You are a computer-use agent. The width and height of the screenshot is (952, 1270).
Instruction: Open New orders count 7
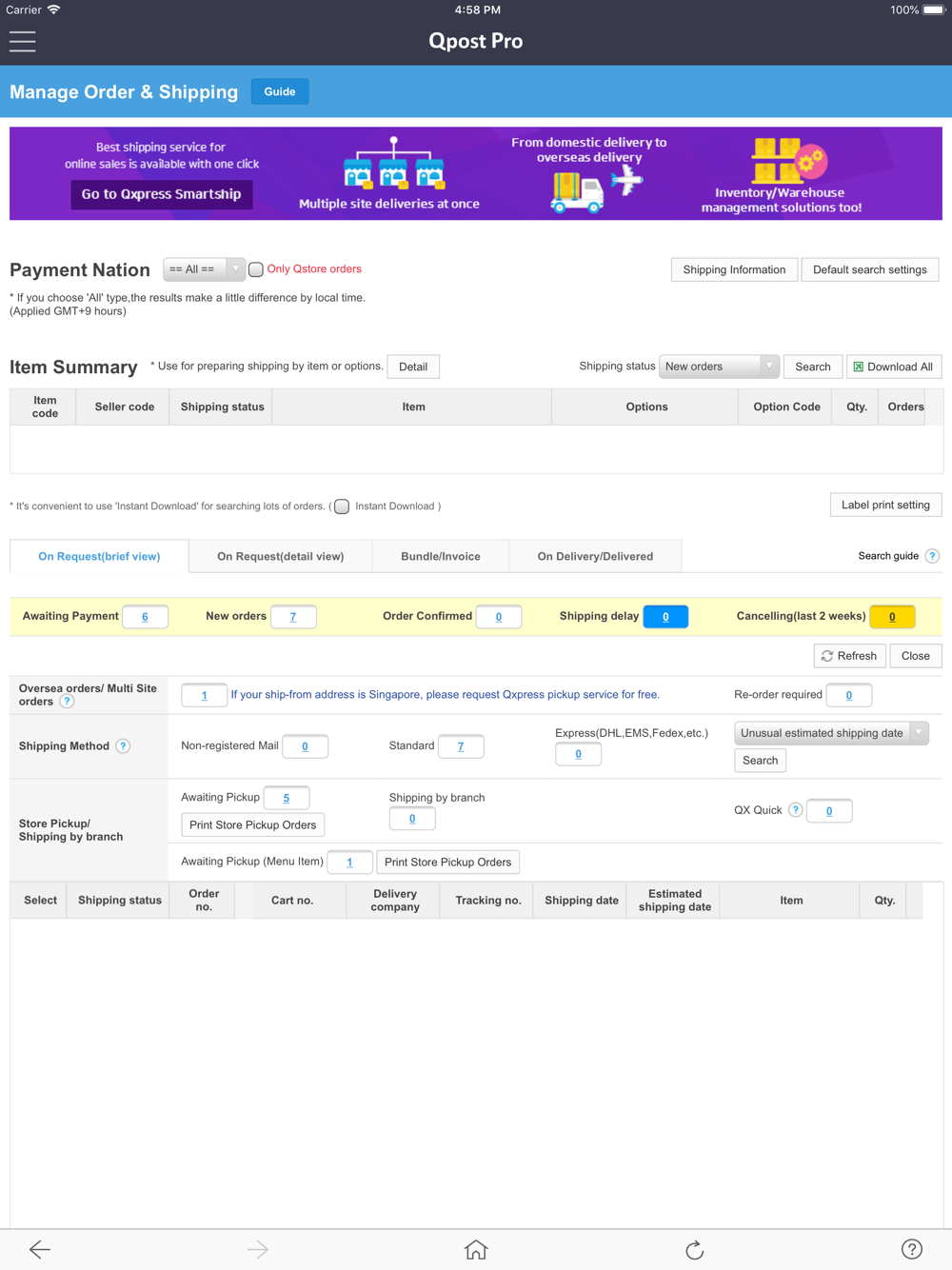click(293, 617)
